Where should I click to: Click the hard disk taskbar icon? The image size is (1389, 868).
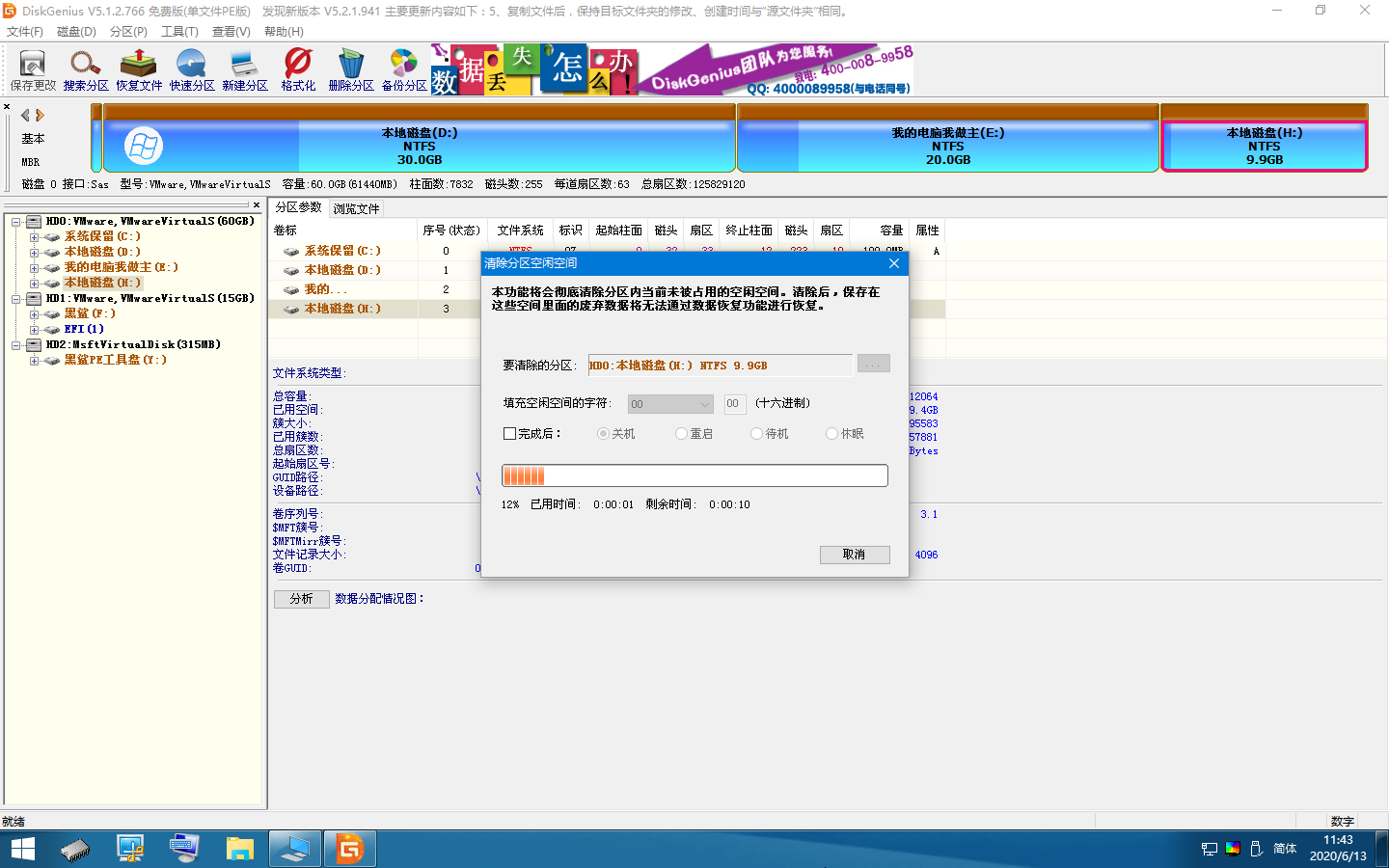(75, 849)
